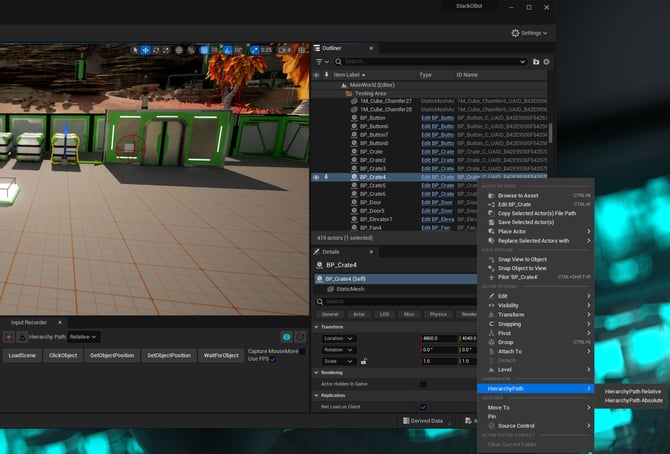Click the viewport select mode arrow icon
Image resolution: width=670 pixels, height=454 pixels.
(135, 49)
